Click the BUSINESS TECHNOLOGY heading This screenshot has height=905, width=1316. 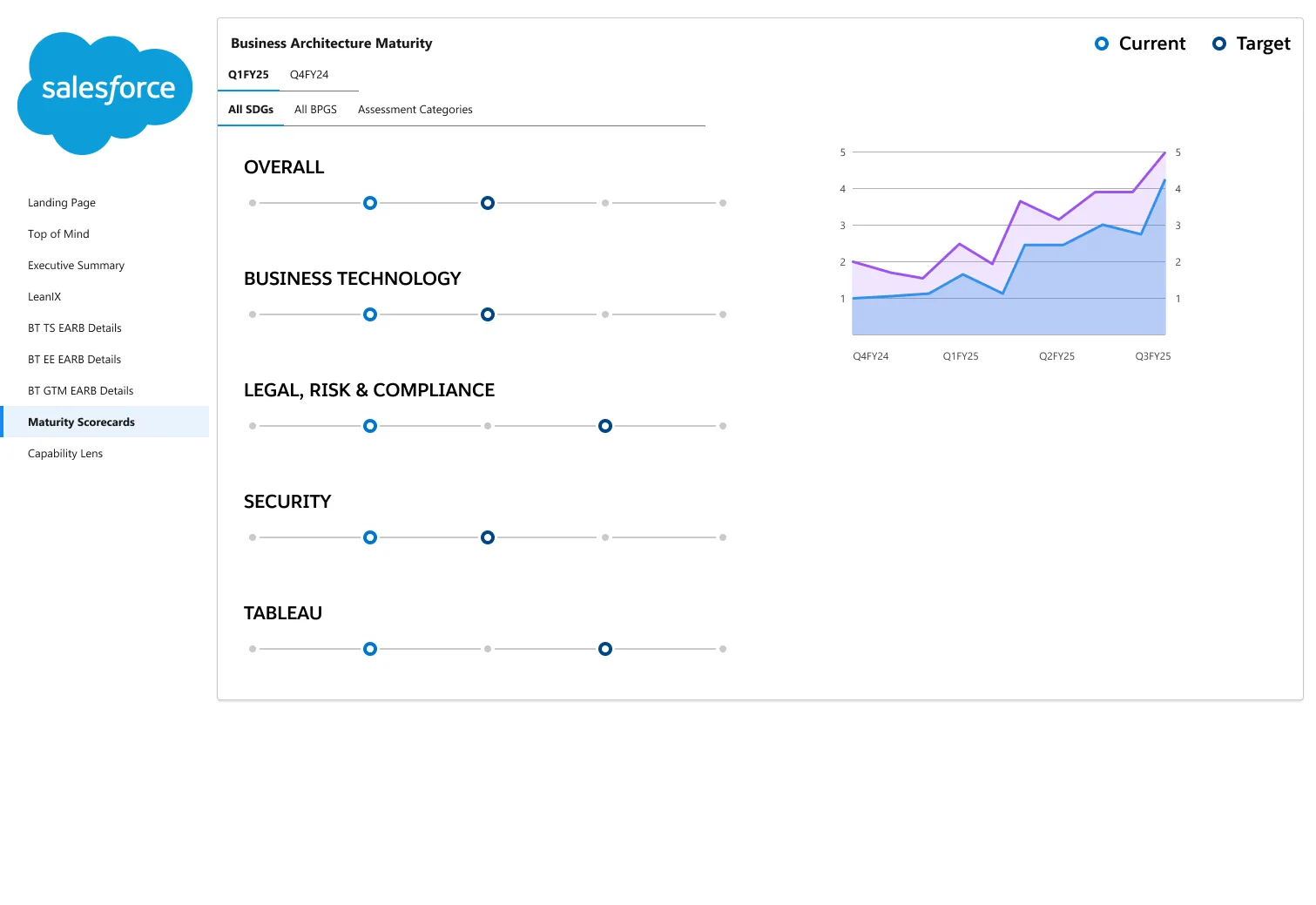coord(352,279)
